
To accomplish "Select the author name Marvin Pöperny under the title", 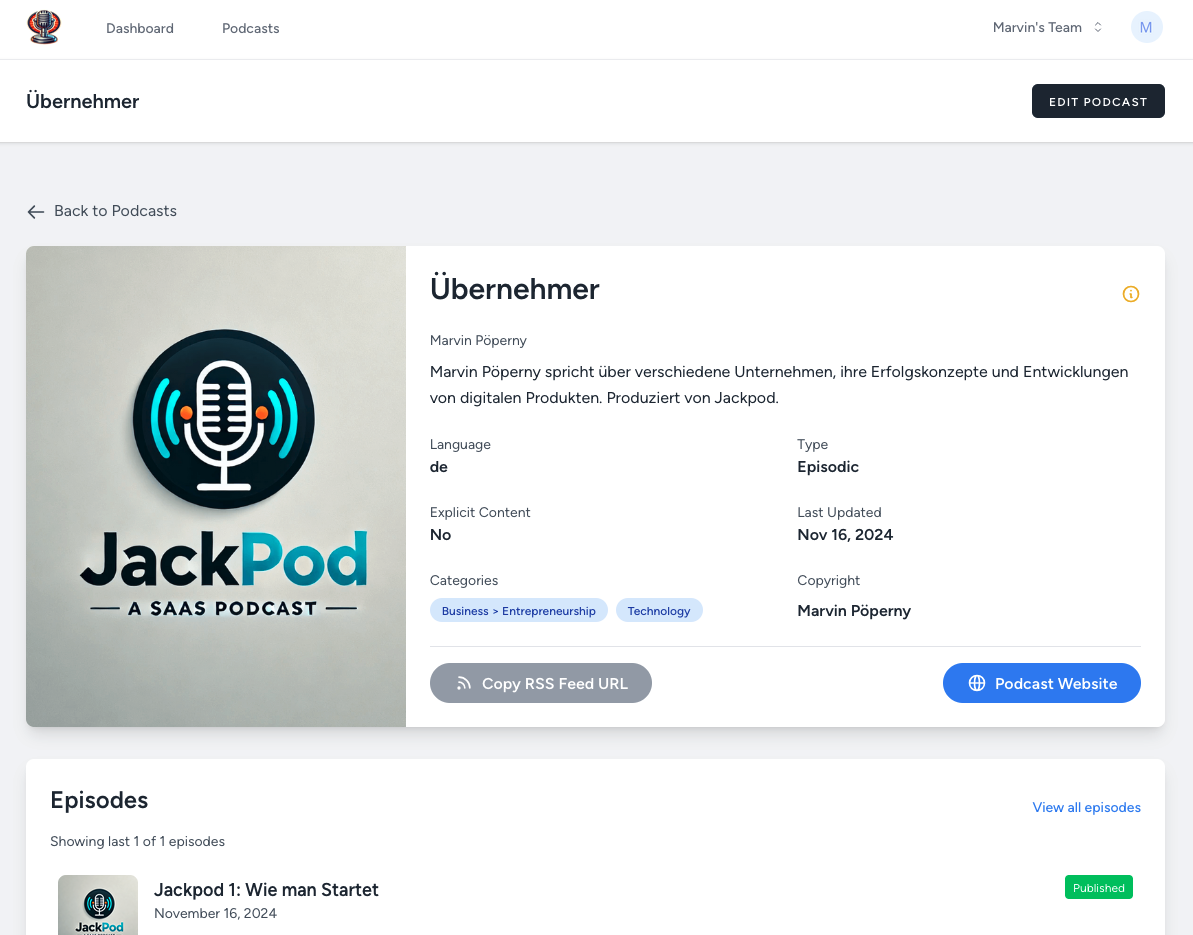I will (478, 340).
